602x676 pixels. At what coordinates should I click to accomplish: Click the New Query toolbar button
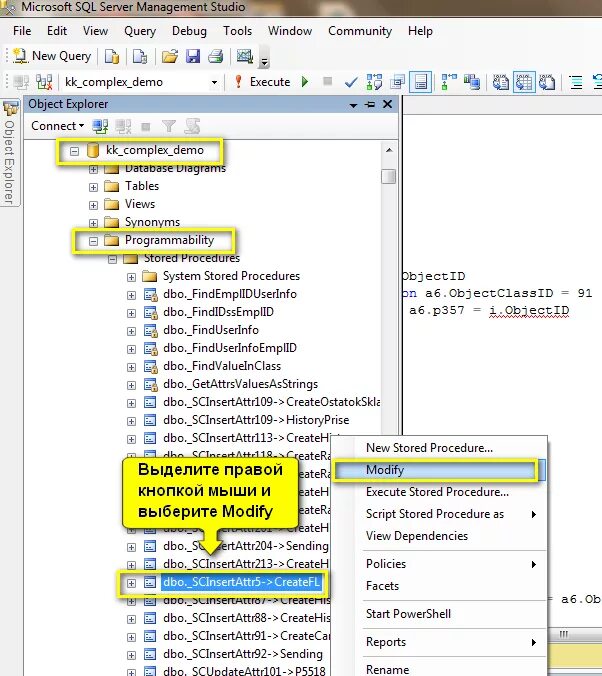pyautogui.click(x=52, y=56)
